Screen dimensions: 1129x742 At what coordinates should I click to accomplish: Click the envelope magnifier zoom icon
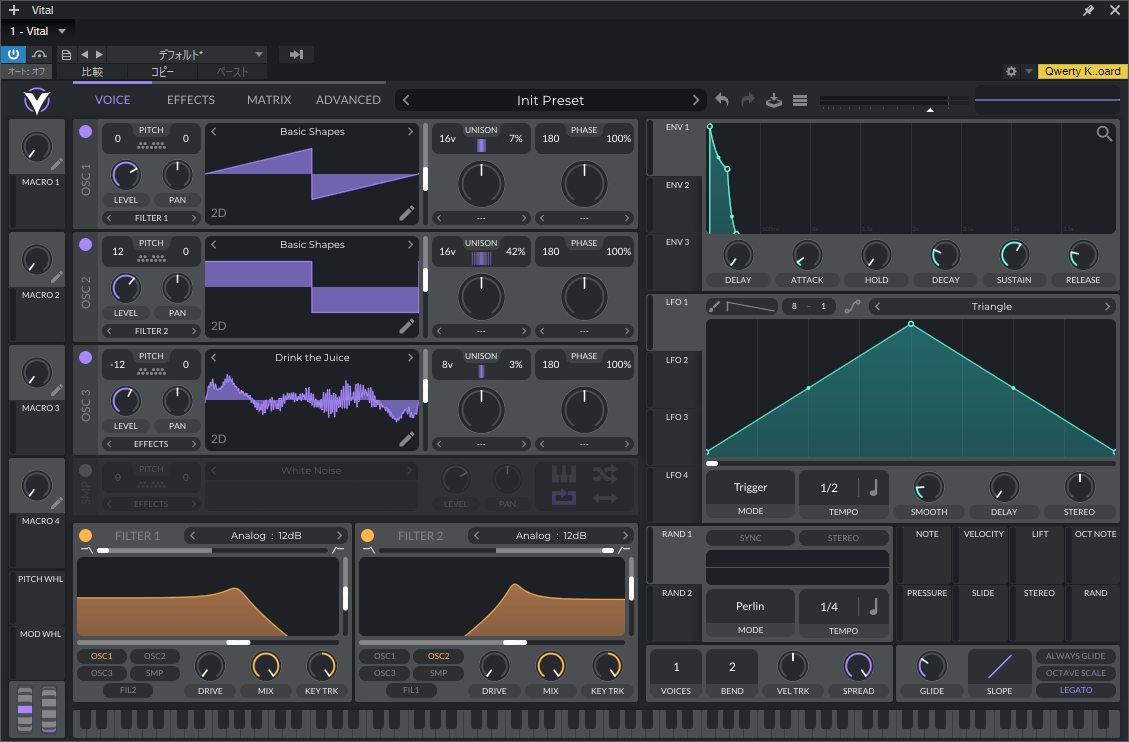point(1104,134)
